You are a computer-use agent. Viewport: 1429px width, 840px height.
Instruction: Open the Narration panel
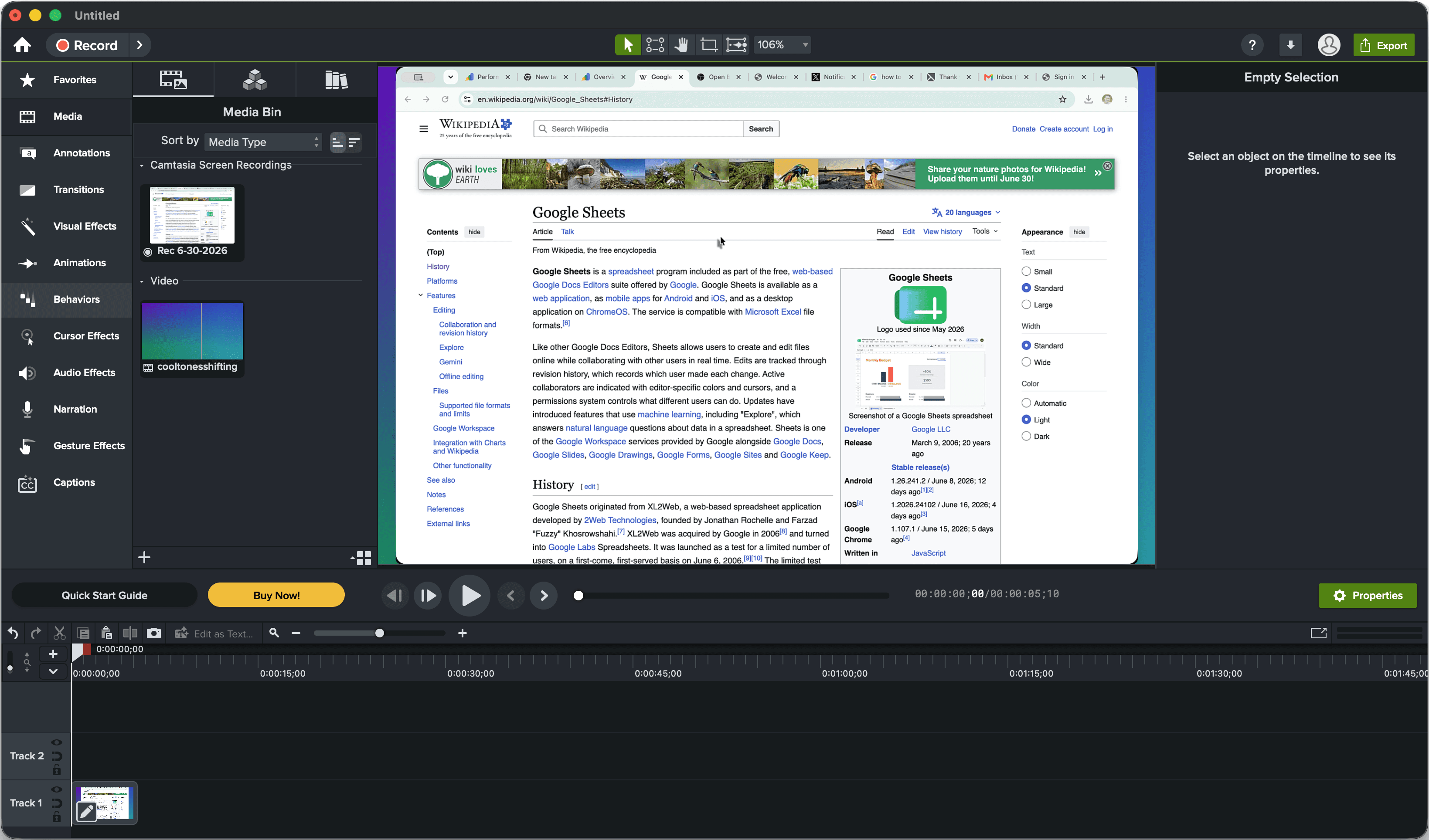coord(67,409)
